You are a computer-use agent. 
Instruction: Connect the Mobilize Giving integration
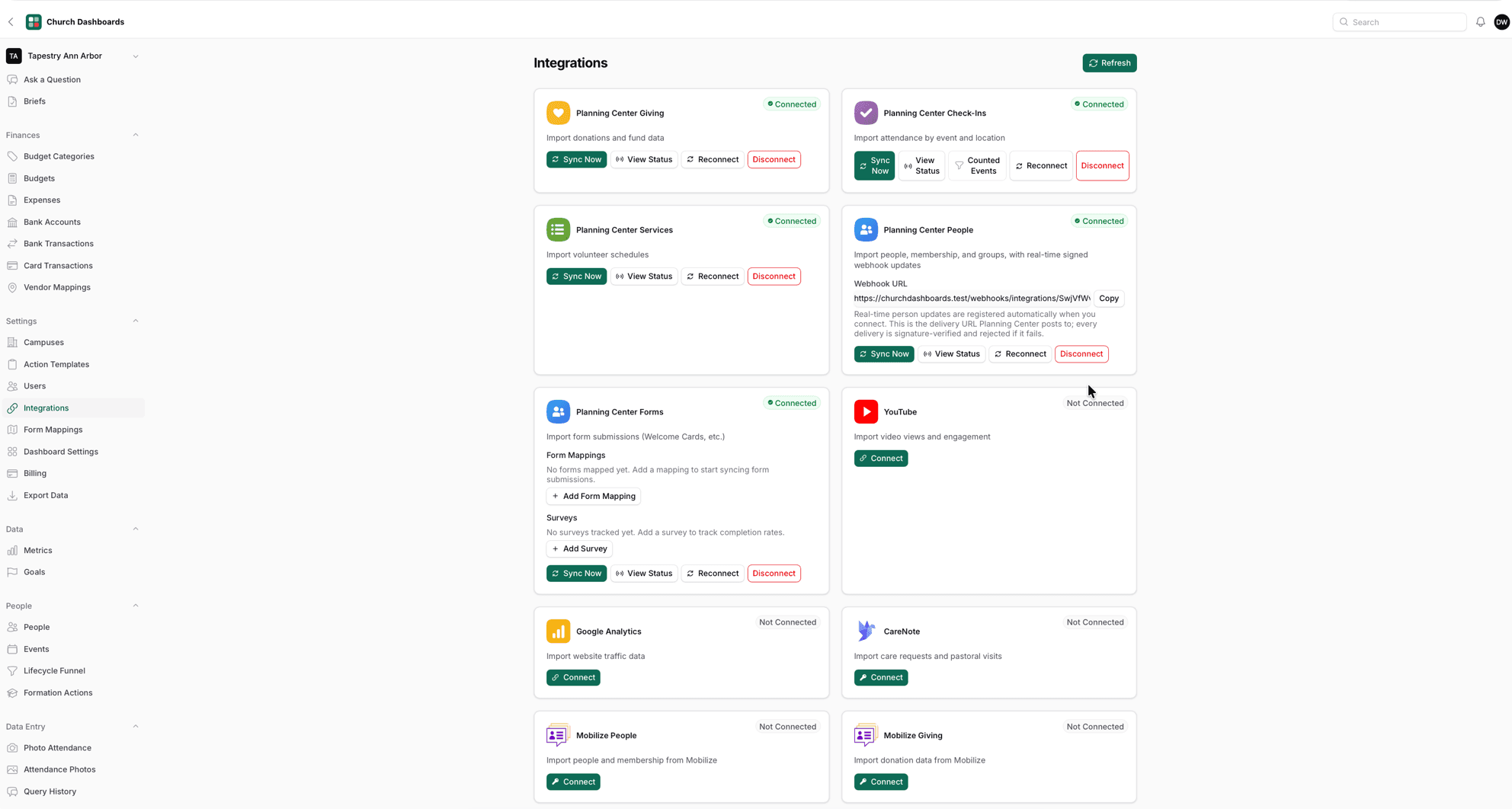[x=880, y=782]
